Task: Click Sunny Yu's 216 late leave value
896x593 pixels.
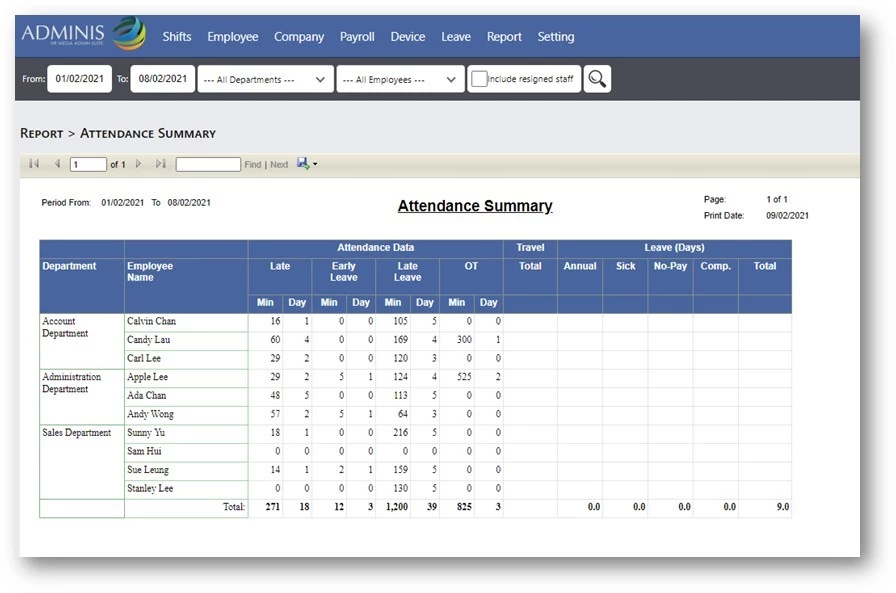Action: click(401, 432)
